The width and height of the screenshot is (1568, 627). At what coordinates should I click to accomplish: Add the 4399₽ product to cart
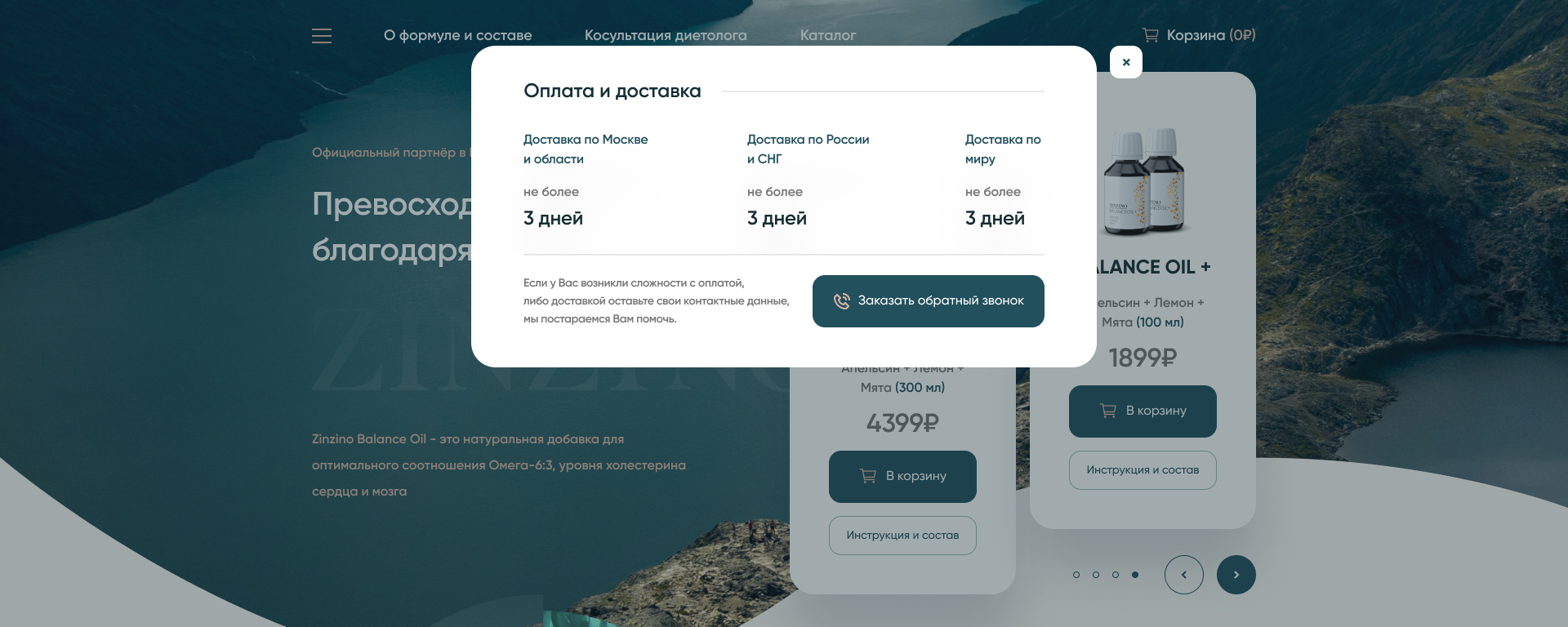[902, 477]
